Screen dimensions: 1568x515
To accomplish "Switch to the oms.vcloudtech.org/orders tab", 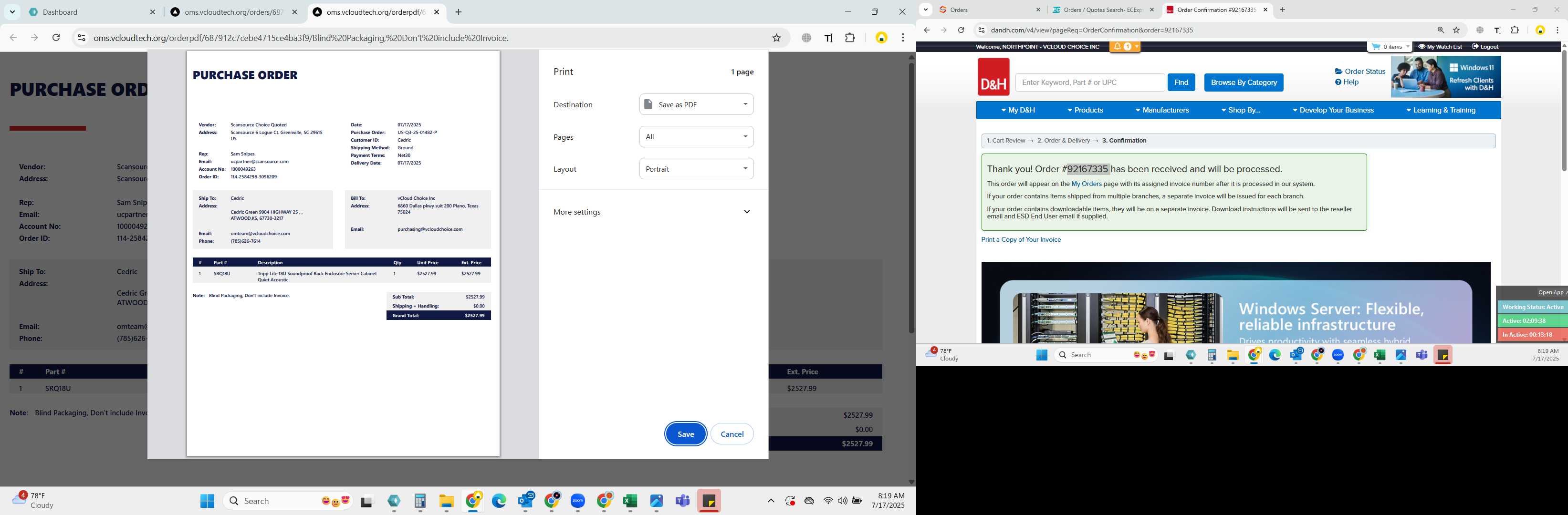I will click(234, 12).
